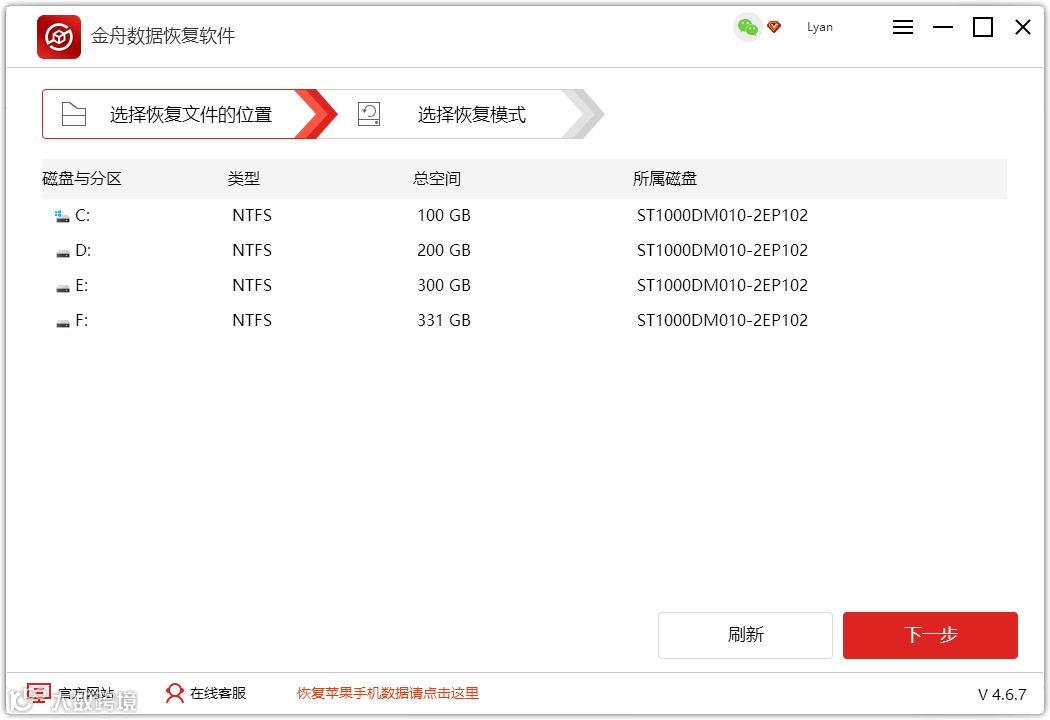Click the 300 GB size value
This screenshot has height=720, width=1050.
click(x=444, y=285)
